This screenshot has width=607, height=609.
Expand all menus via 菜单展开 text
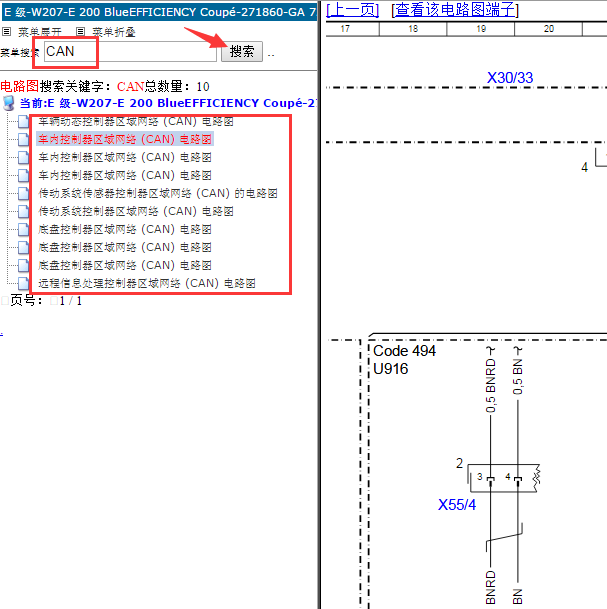40,32
